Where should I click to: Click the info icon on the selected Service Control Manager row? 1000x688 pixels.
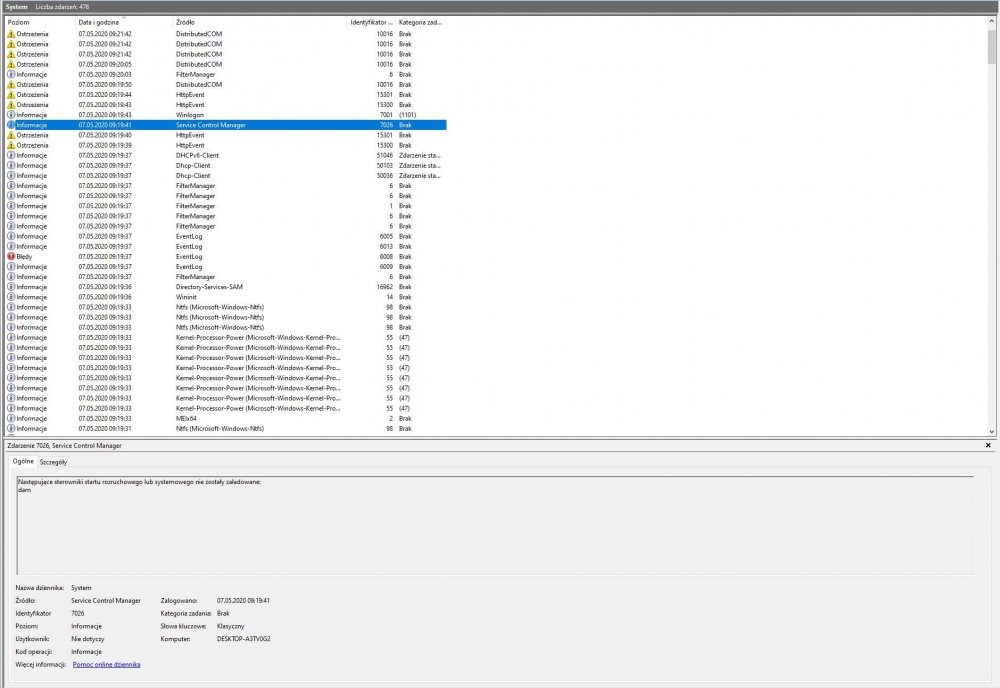(10, 125)
